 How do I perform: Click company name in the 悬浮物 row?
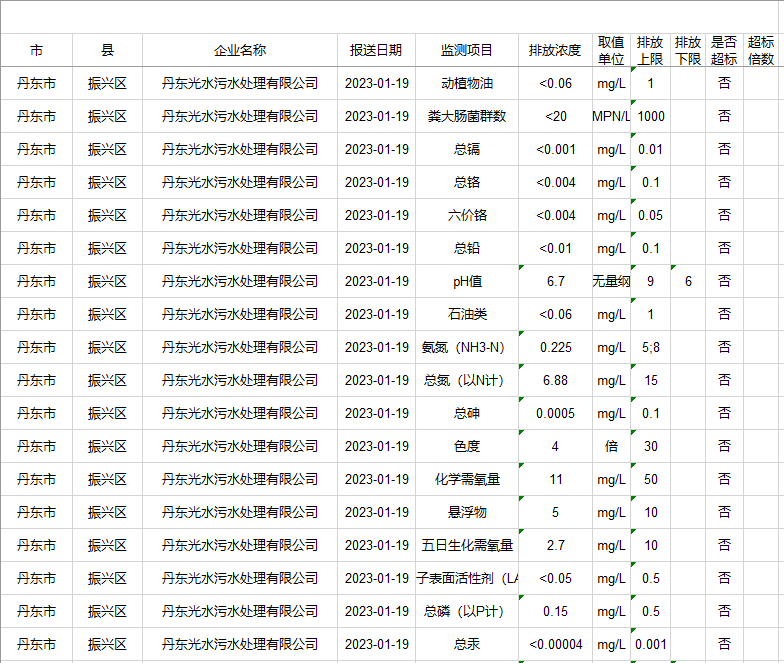click(x=240, y=512)
